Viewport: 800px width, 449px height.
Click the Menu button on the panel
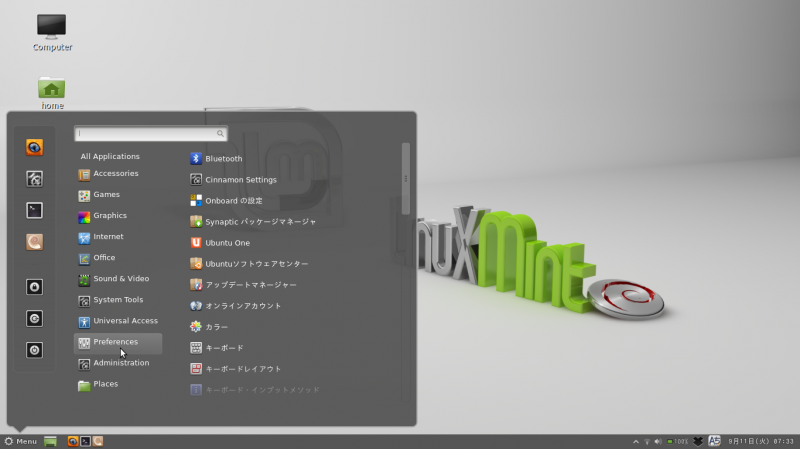pos(20,441)
